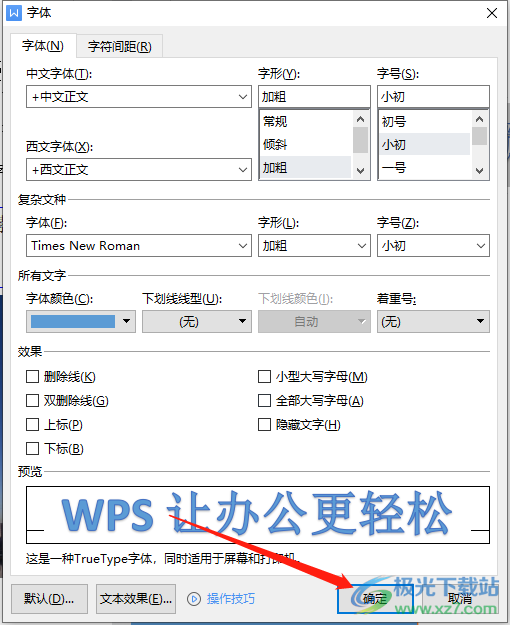Select 常规 in the font style list
Viewport: 510px width, 625px height.
[305, 121]
